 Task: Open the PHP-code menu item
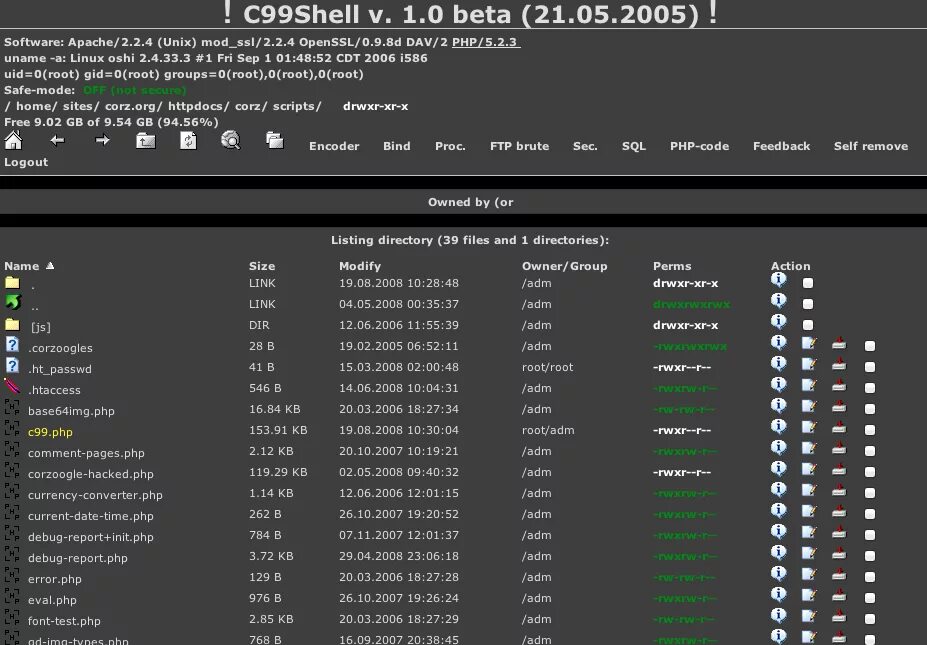click(x=699, y=146)
